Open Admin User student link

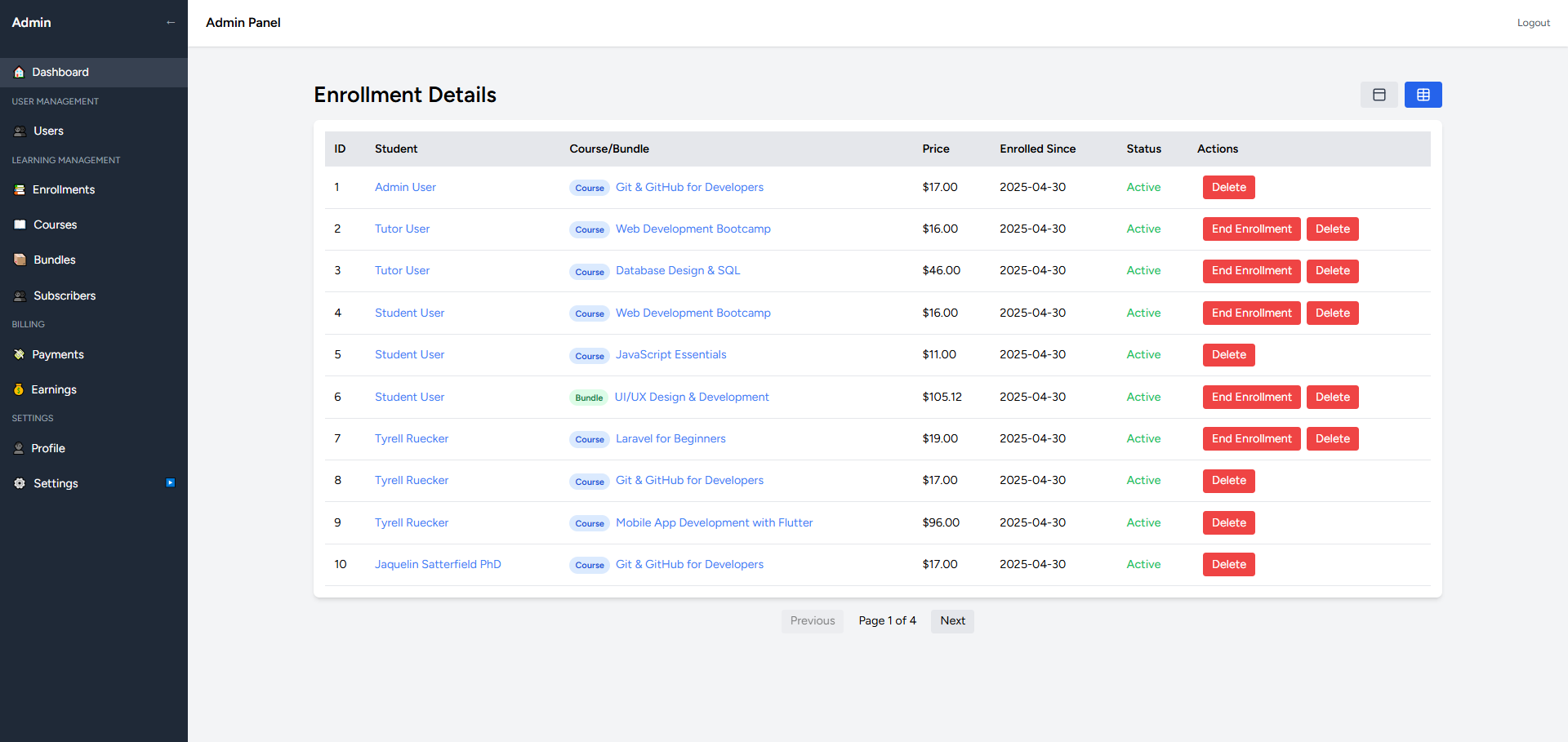coord(405,188)
